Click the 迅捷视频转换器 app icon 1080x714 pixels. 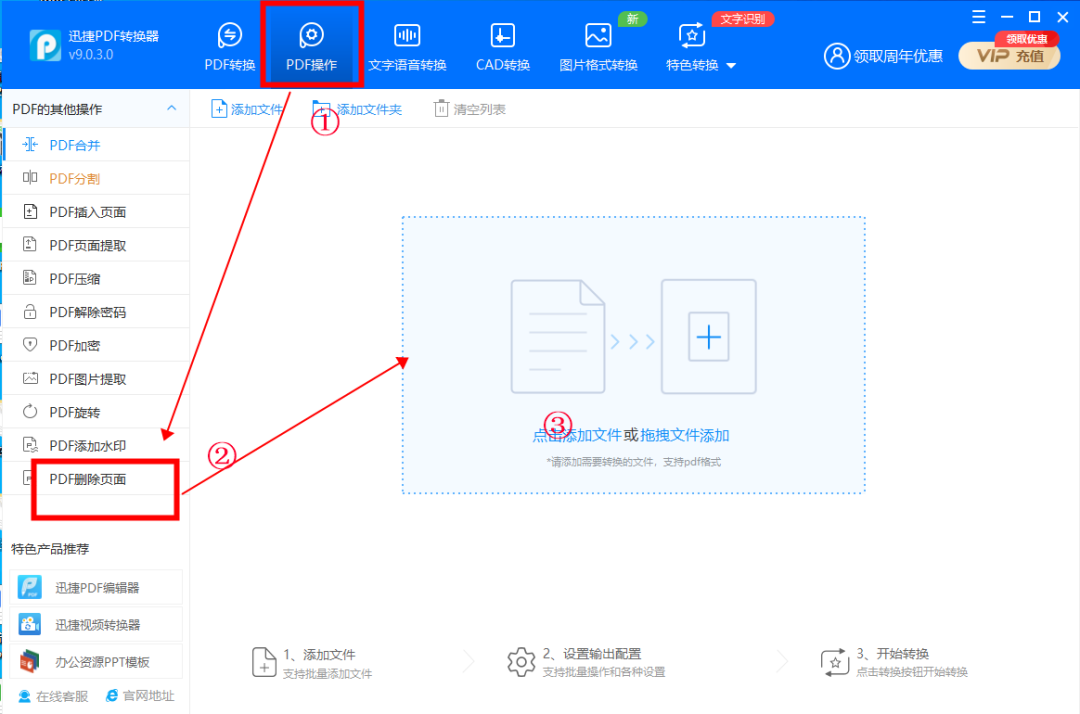click(x=30, y=624)
